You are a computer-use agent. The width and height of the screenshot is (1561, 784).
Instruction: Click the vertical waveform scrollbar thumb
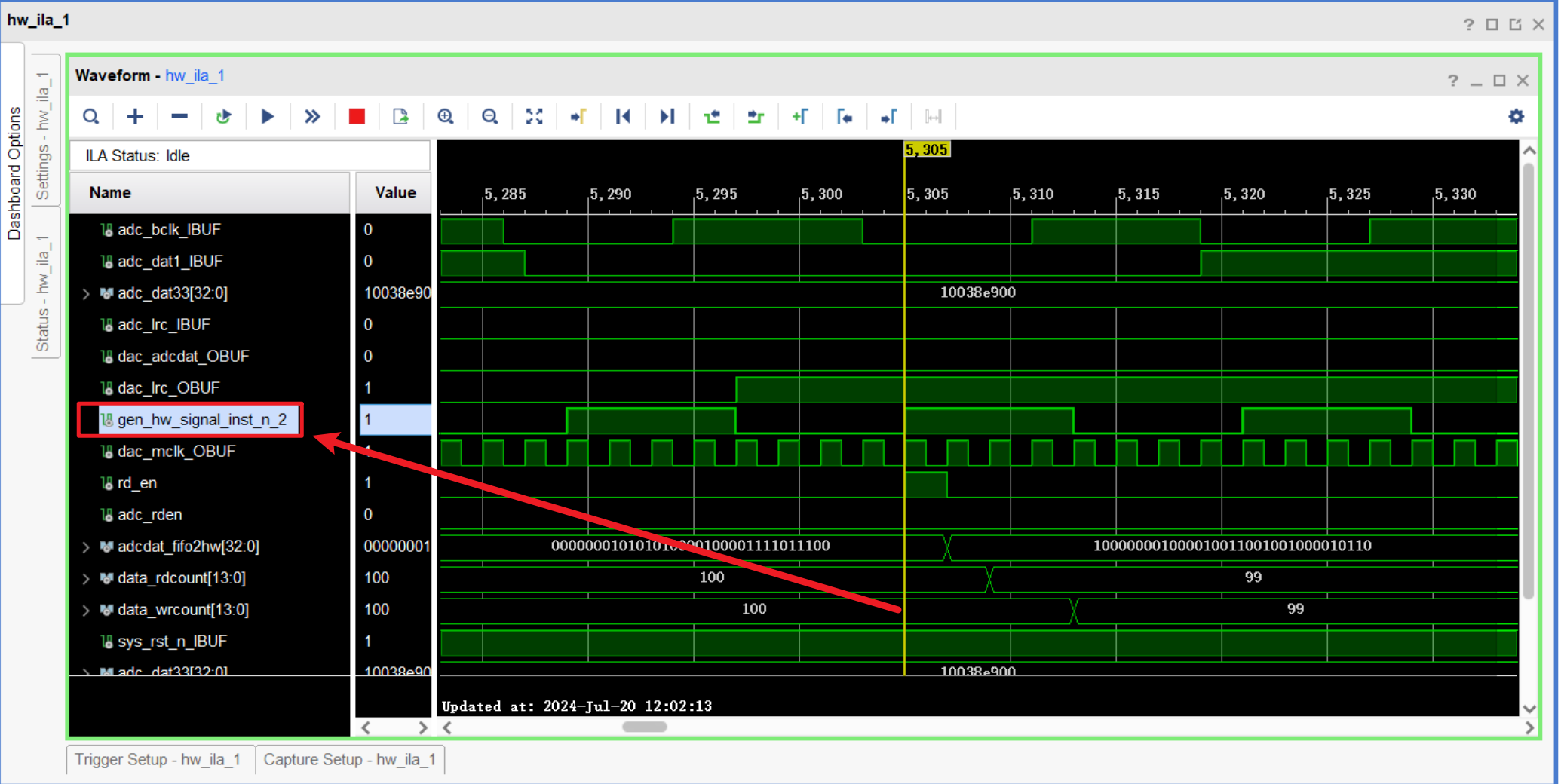click(1529, 381)
